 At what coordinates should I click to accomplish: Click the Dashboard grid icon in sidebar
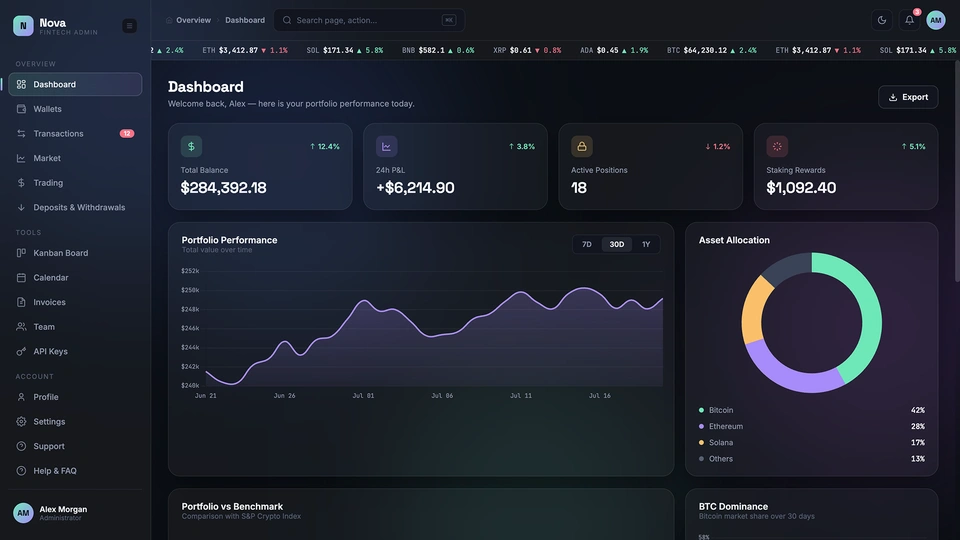point(21,84)
